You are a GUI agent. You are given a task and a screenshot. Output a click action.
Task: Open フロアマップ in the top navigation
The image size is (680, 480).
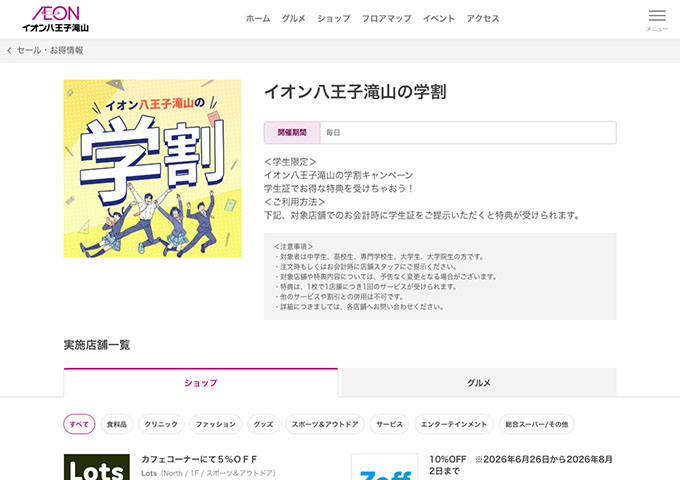pos(386,19)
